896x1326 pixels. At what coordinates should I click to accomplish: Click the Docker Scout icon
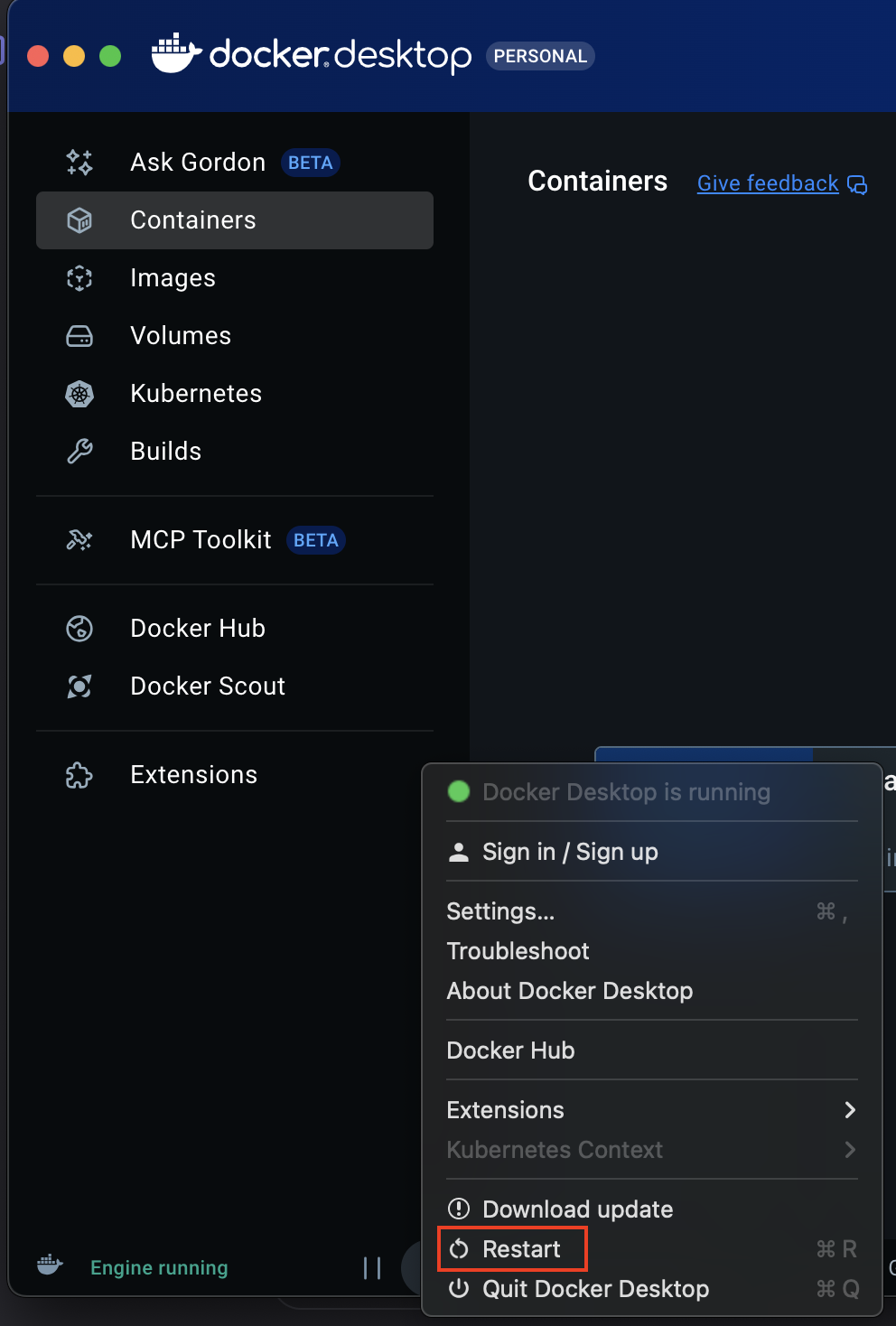pos(79,686)
